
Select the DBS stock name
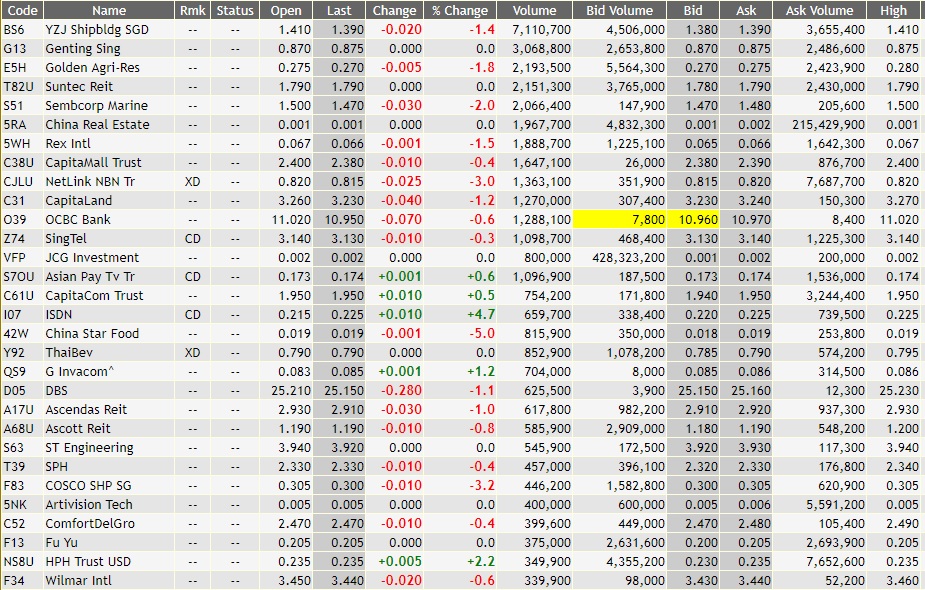(x=57, y=391)
